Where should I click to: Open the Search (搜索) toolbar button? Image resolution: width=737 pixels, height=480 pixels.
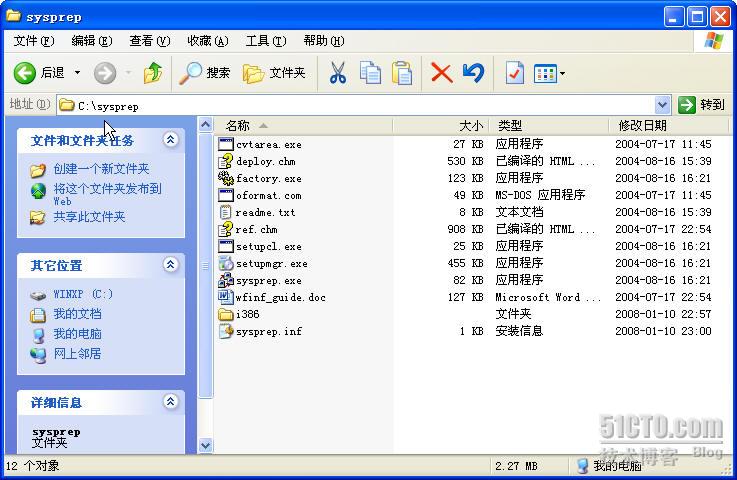coord(204,73)
